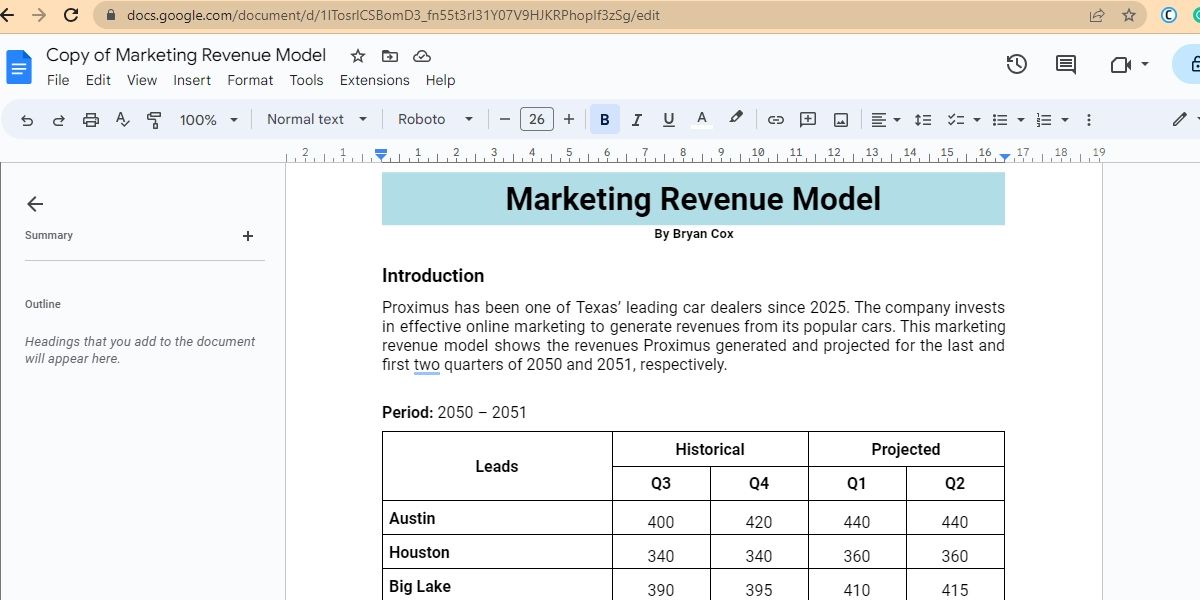
Task: Toggle Italic formatting
Action: point(636,120)
